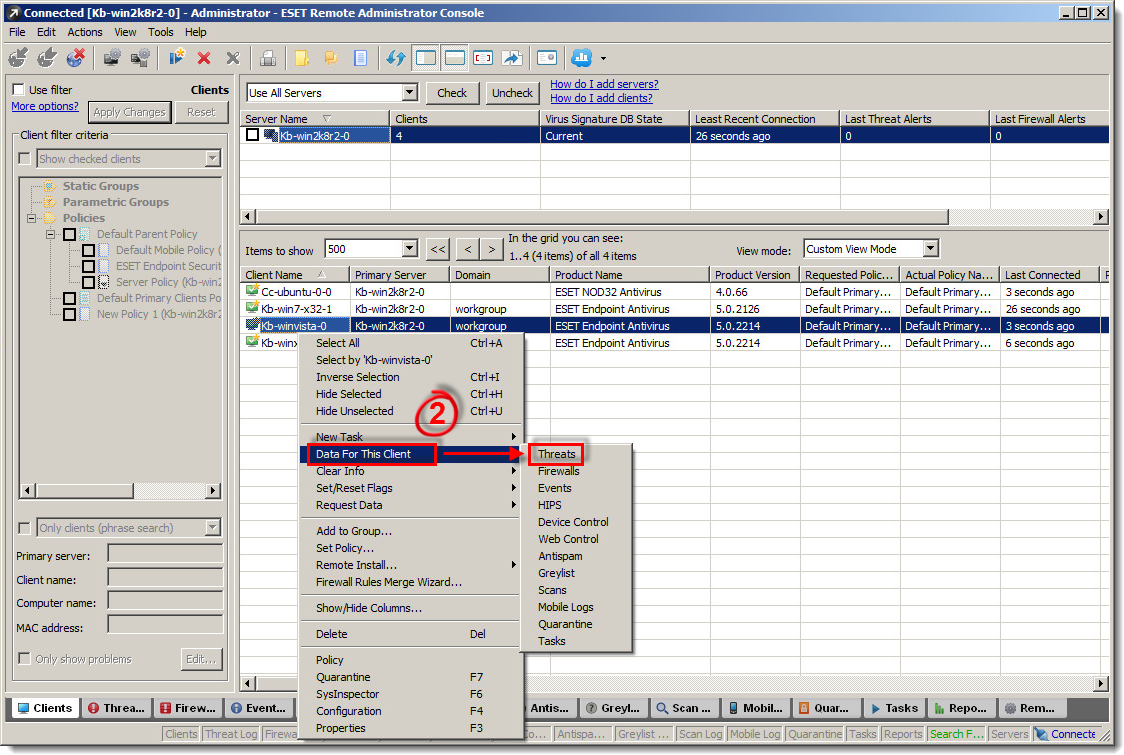Choose Quarantine in the Data submenu

[x=565, y=624]
